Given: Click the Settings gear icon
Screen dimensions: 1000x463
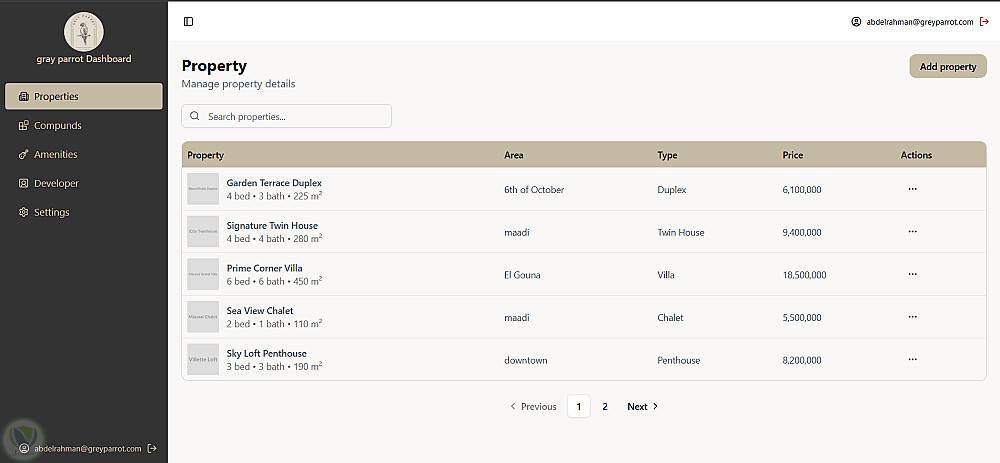Looking at the screenshot, I should coord(24,213).
